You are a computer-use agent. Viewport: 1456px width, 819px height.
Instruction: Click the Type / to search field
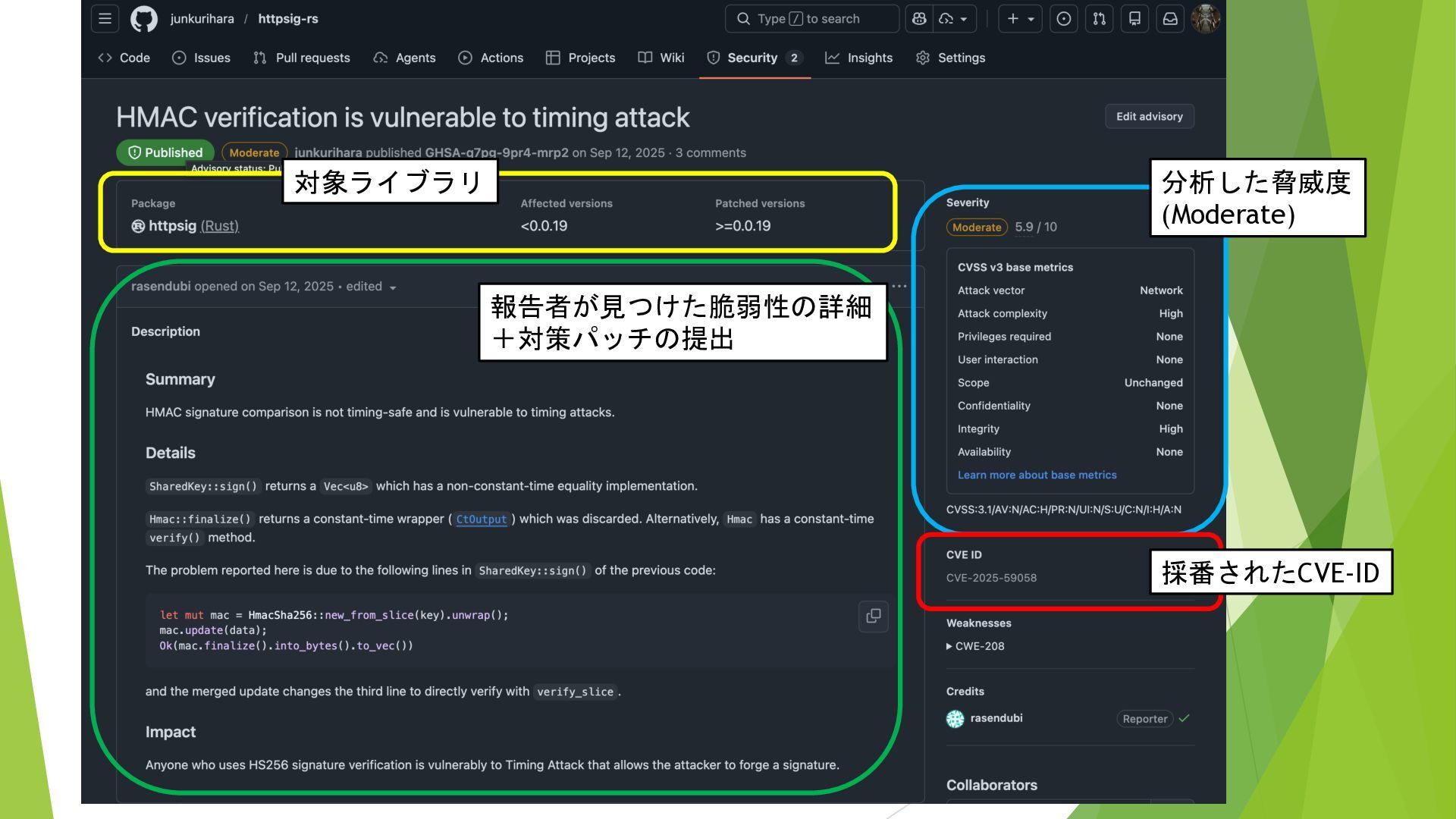tap(811, 18)
